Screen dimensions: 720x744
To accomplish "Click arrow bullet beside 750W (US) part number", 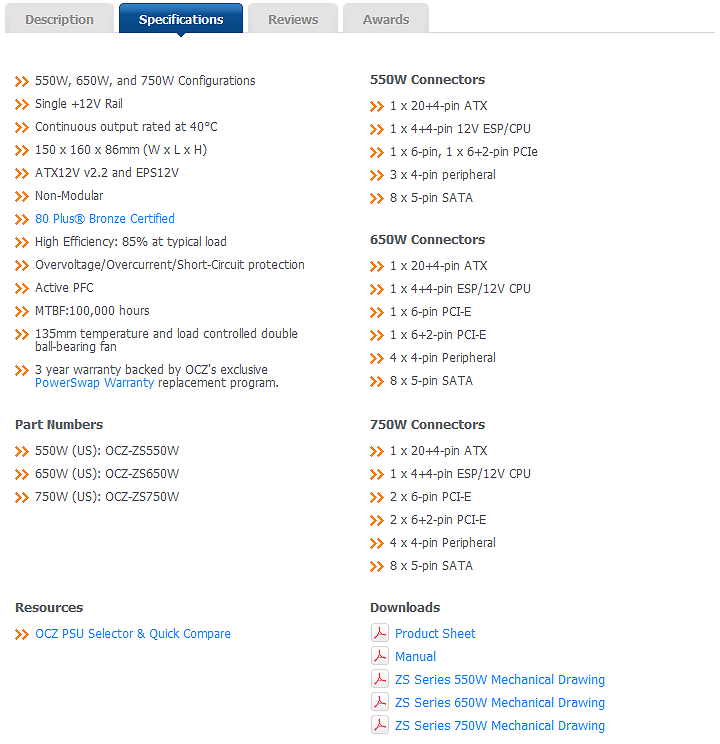I will tap(22, 498).
